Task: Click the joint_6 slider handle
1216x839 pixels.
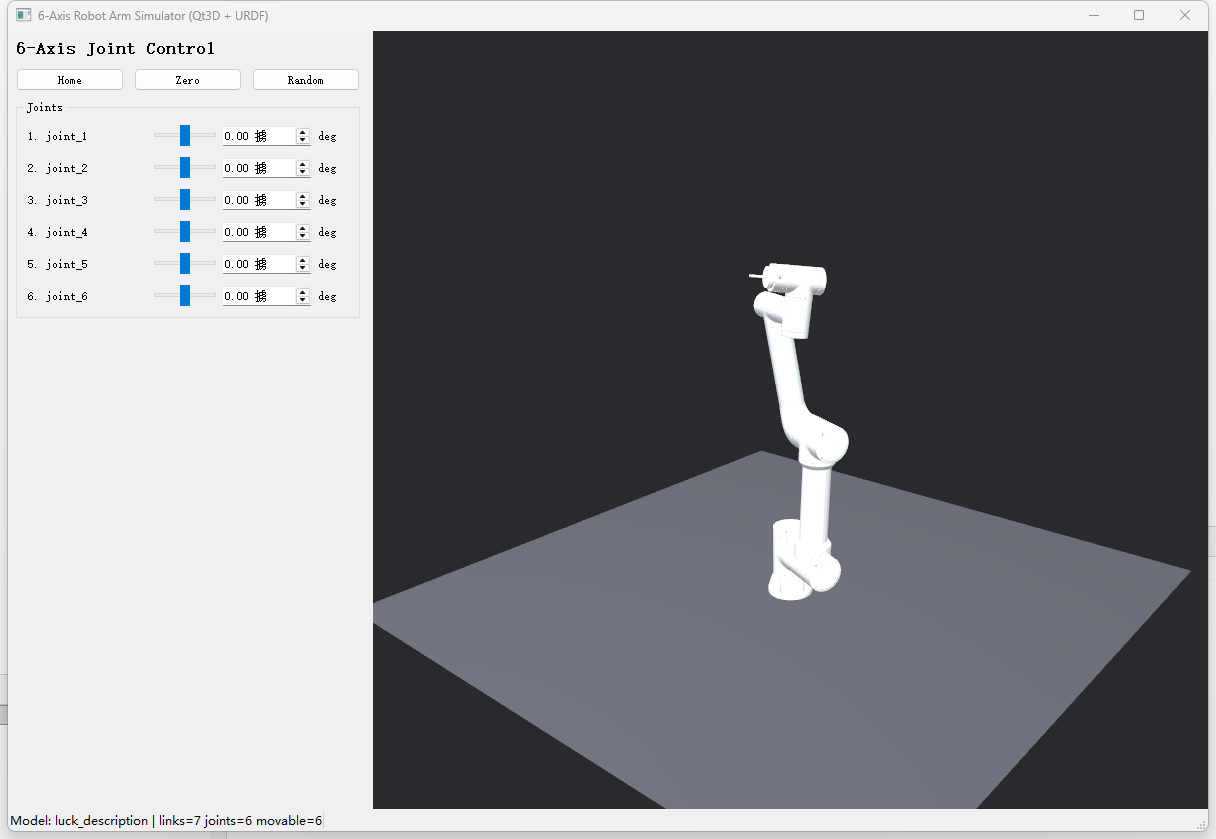Action: [185, 296]
